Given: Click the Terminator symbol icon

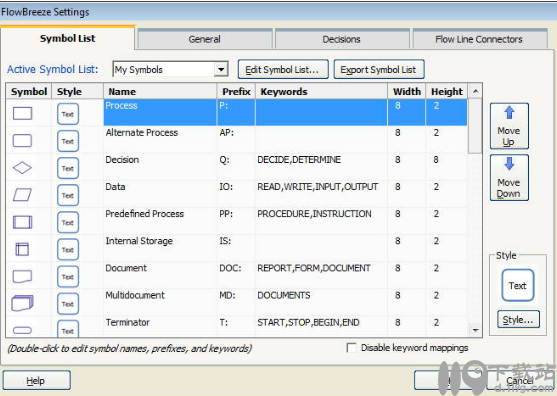Looking at the screenshot, I should click(x=22, y=330).
